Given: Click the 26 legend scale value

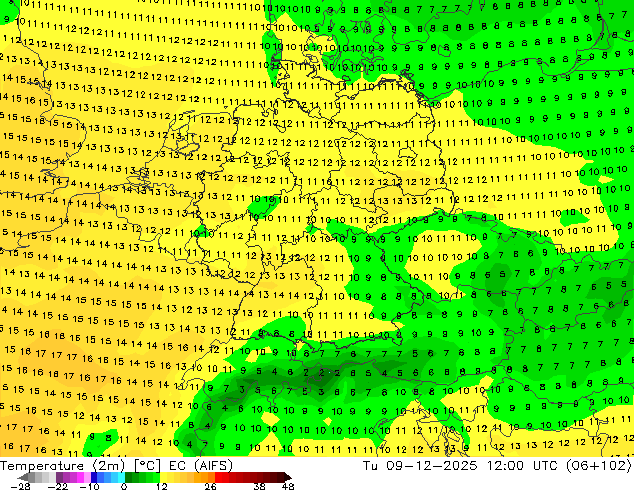Looking at the screenshot, I should [210, 486].
